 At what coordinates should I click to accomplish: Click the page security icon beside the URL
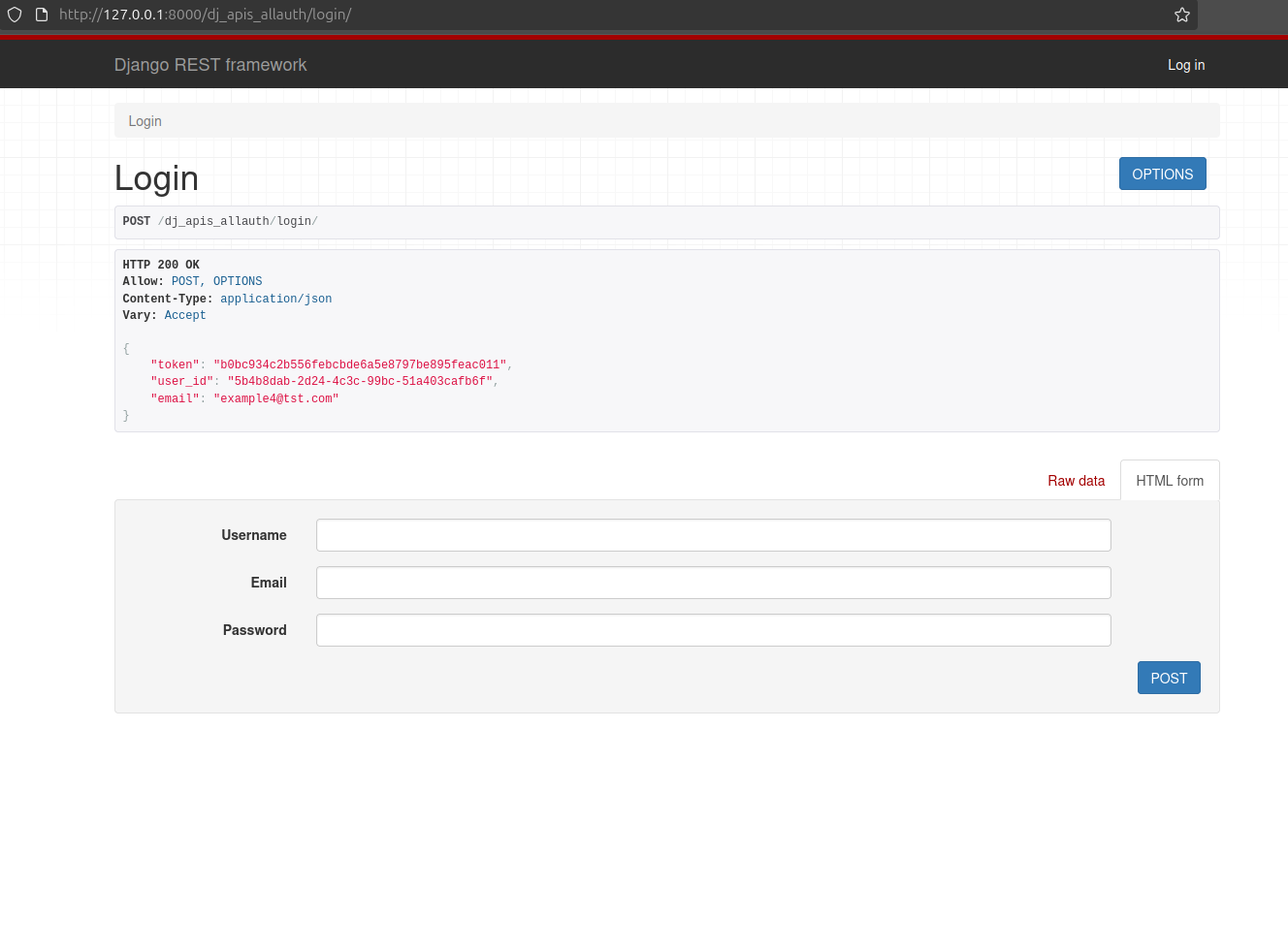(x=39, y=15)
